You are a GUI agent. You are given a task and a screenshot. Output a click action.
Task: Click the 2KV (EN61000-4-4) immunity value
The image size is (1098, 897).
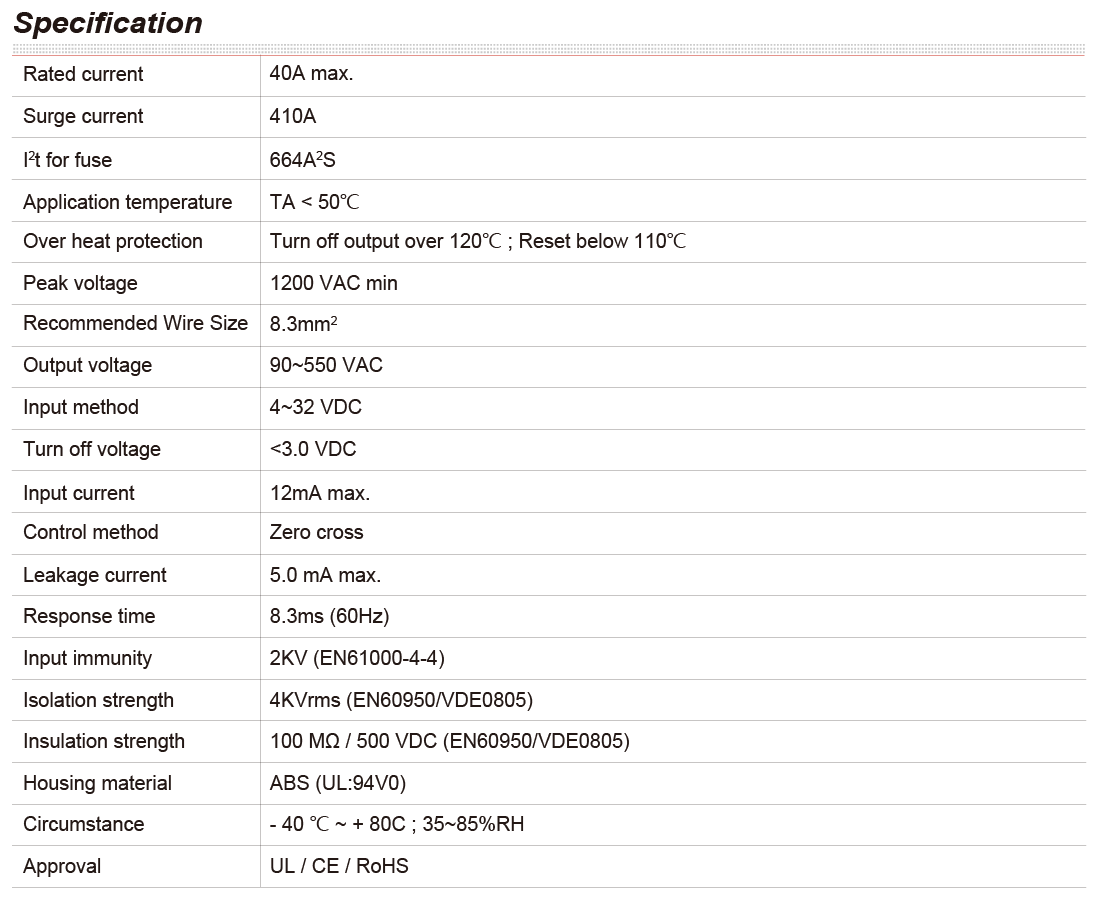357,658
